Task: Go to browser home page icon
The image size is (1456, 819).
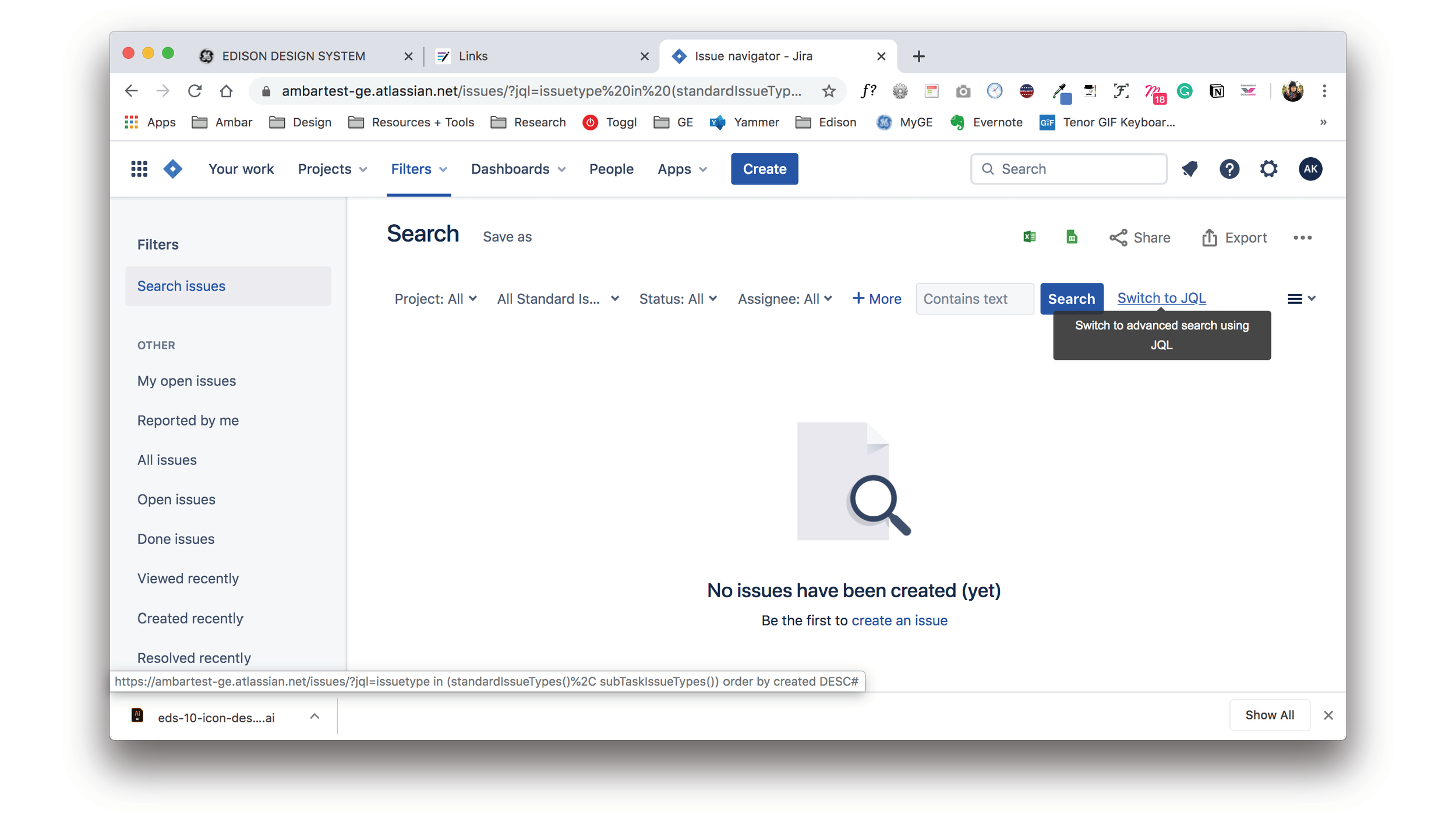Action: (226, 91)
